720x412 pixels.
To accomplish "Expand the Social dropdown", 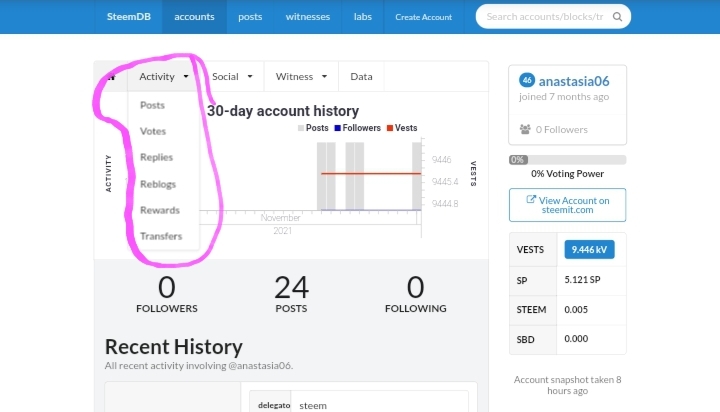I will (x=232, y=77).
